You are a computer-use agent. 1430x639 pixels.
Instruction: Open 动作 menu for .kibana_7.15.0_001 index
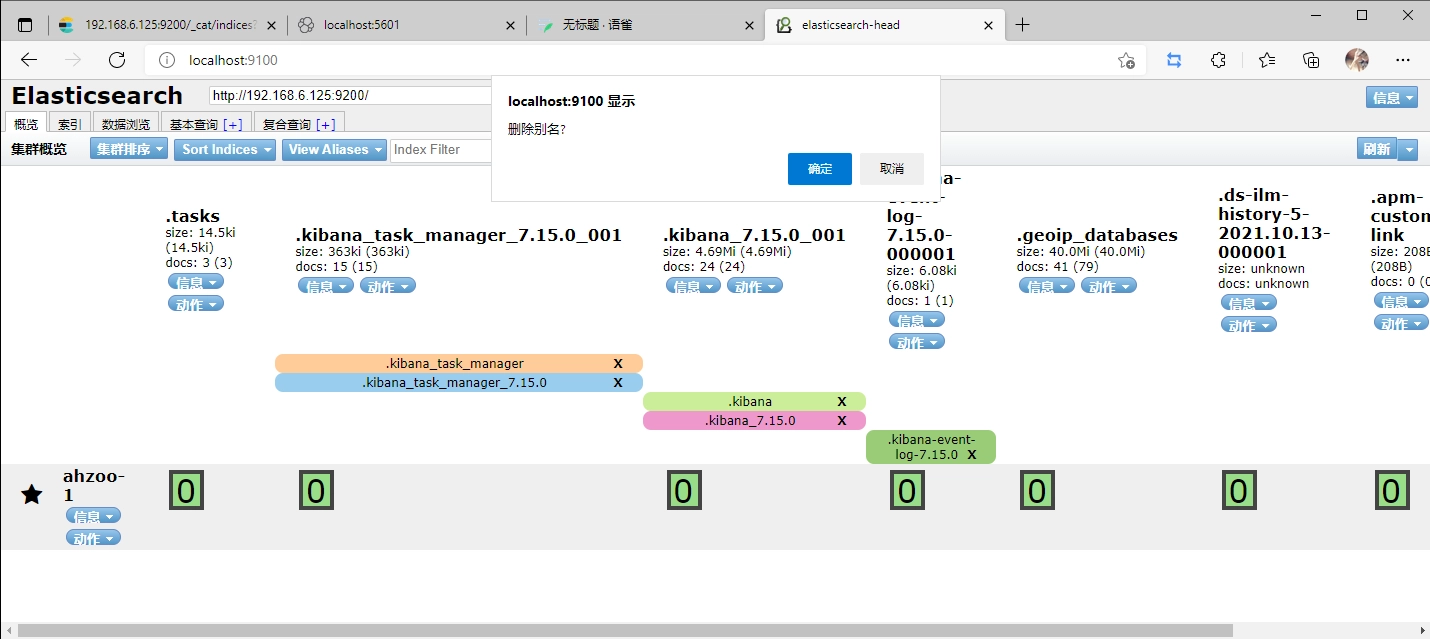point(755,286)
